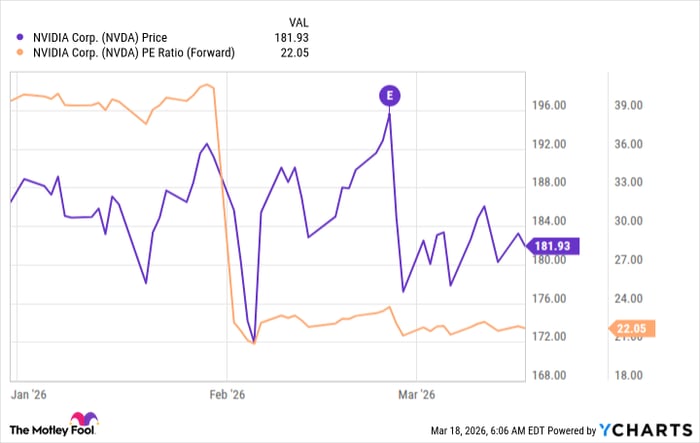Click the purple earnings "E" marker
Viewport: 700px width, 443px height.
(x=389, y=96)
